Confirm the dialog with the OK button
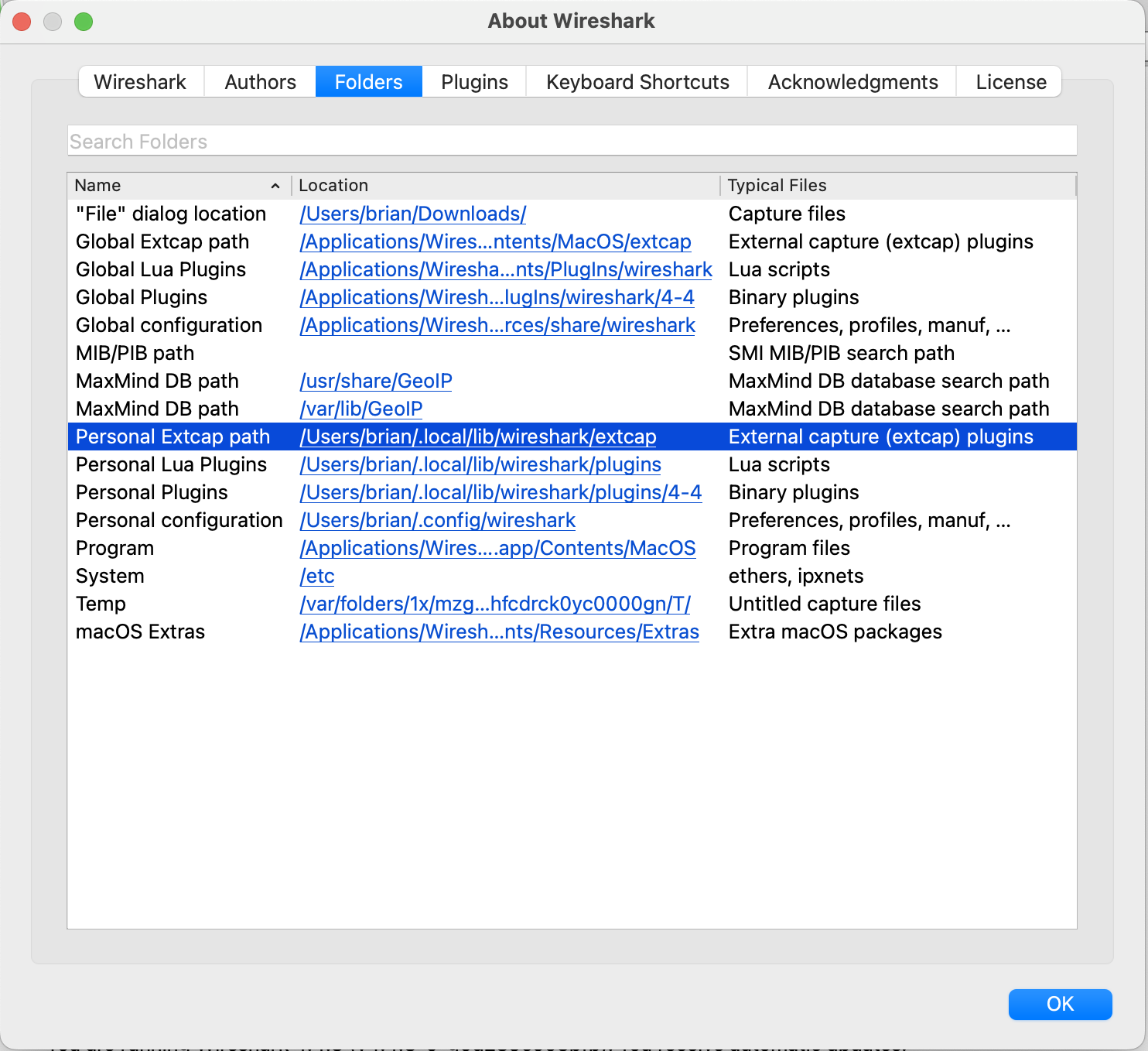The width and height of the screenshot is (1148, 1051). [x=1060, y=1004]
